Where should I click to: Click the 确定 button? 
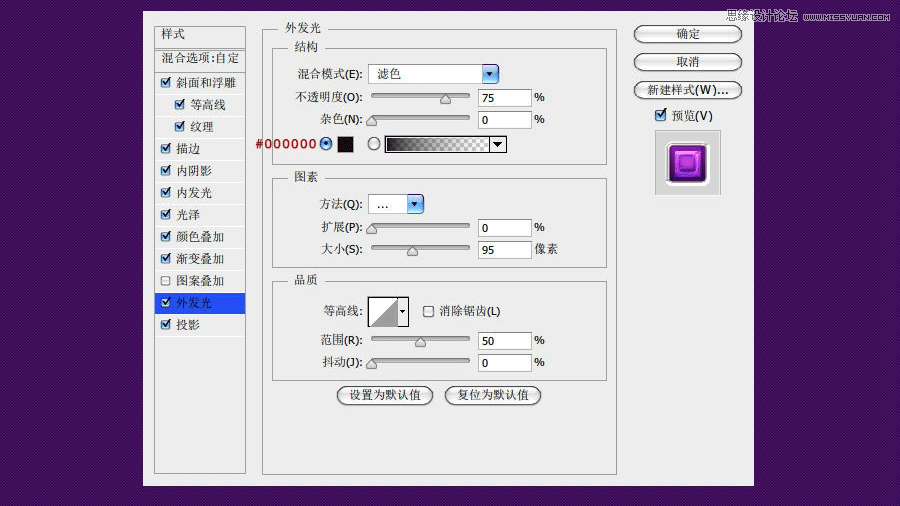(688, 34)
